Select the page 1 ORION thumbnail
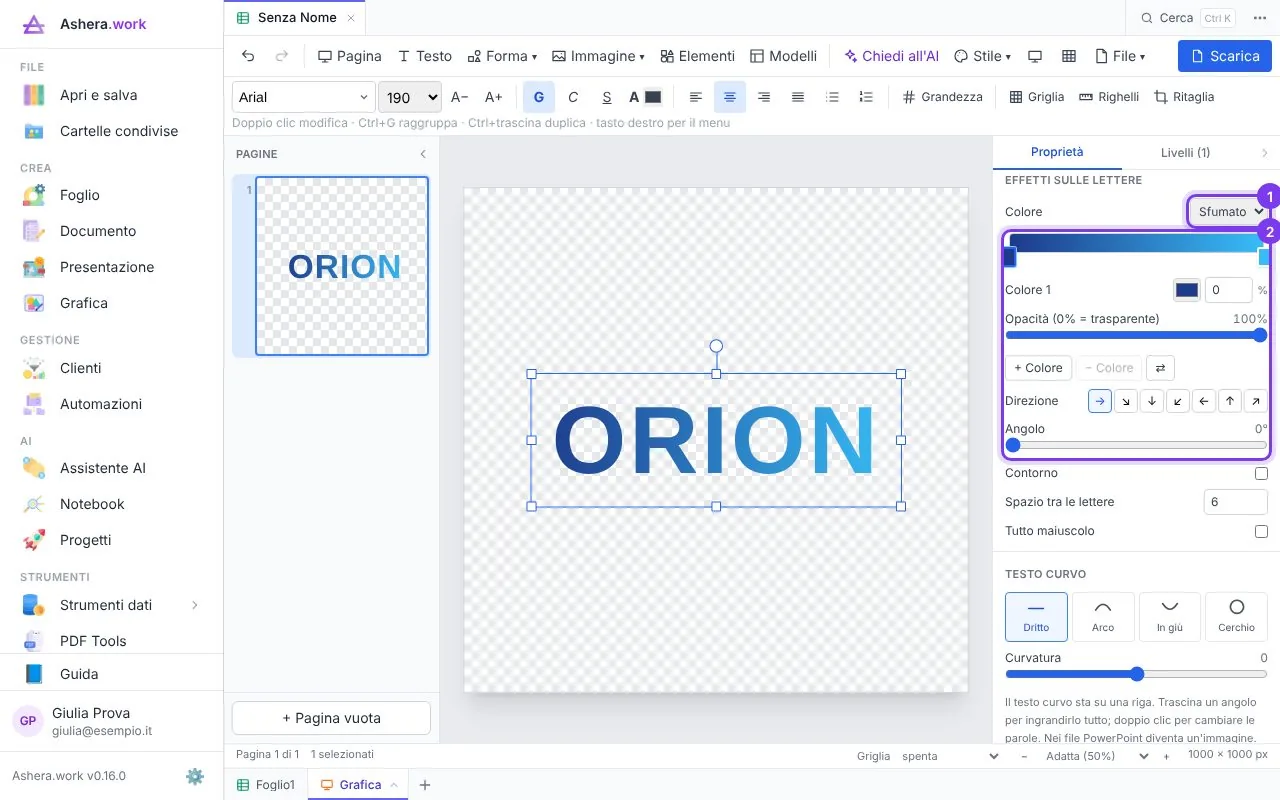Viewport: 1280px width, 800px height. (x=342, y=266)
